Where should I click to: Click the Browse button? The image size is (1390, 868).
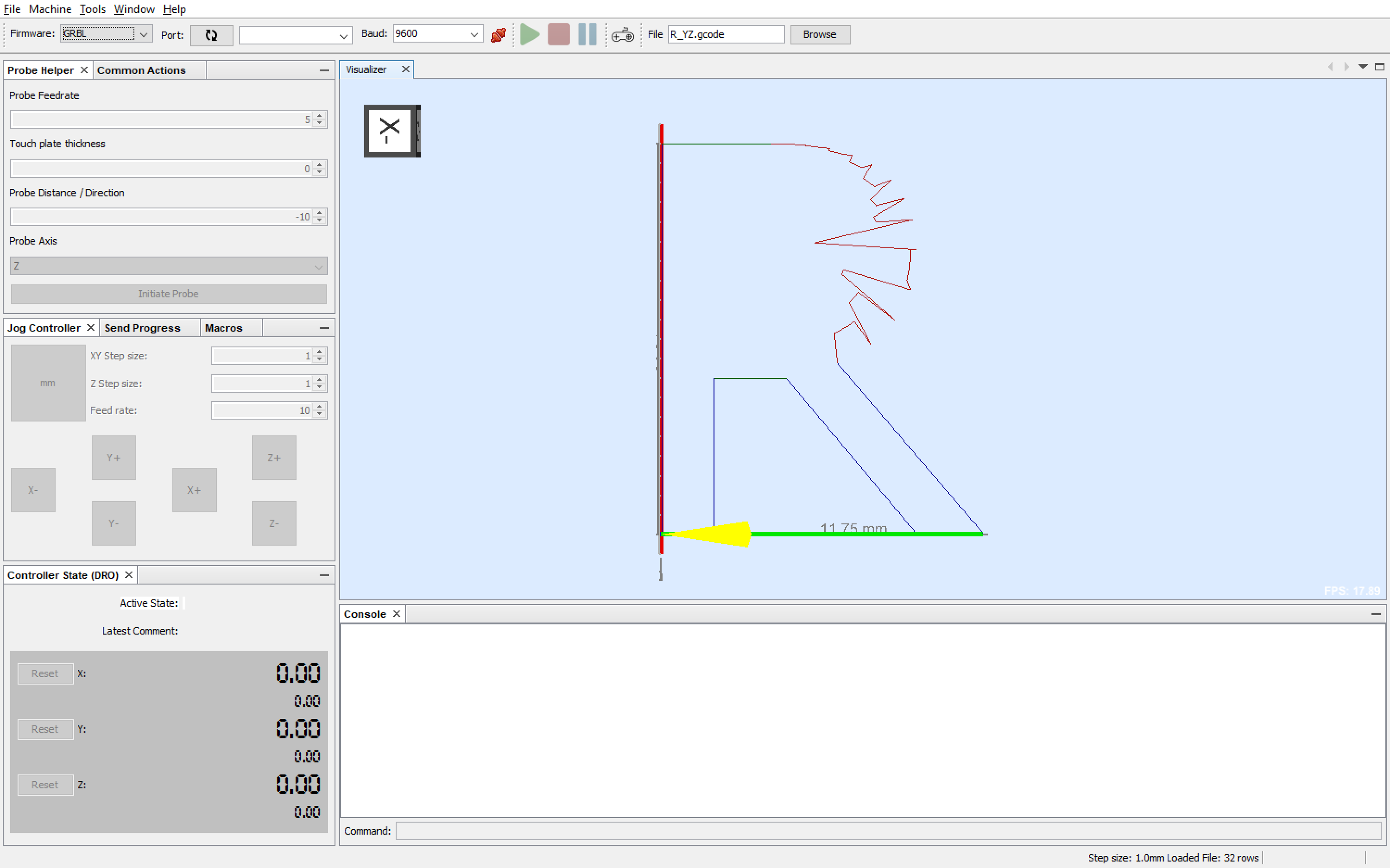click(x=819, y=34)
